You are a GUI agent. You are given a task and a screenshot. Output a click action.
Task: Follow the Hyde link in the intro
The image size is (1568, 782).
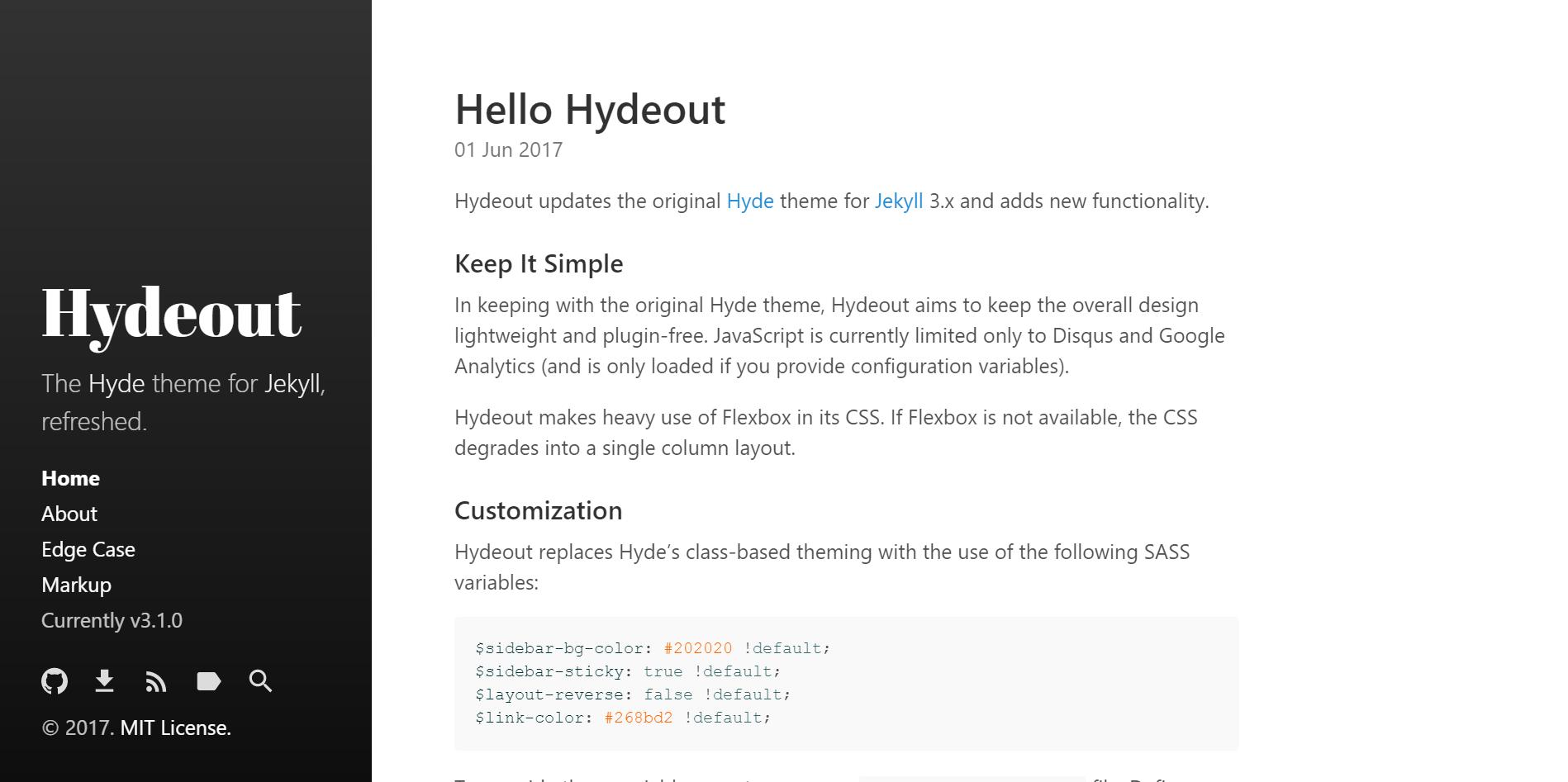coord(749,201)
